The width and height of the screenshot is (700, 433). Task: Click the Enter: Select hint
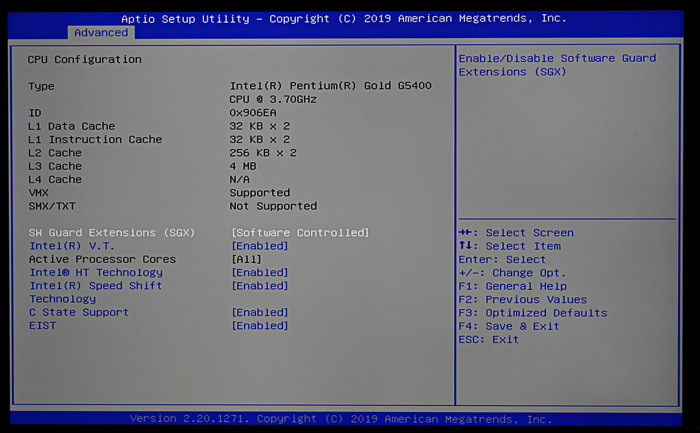point(502,259)
